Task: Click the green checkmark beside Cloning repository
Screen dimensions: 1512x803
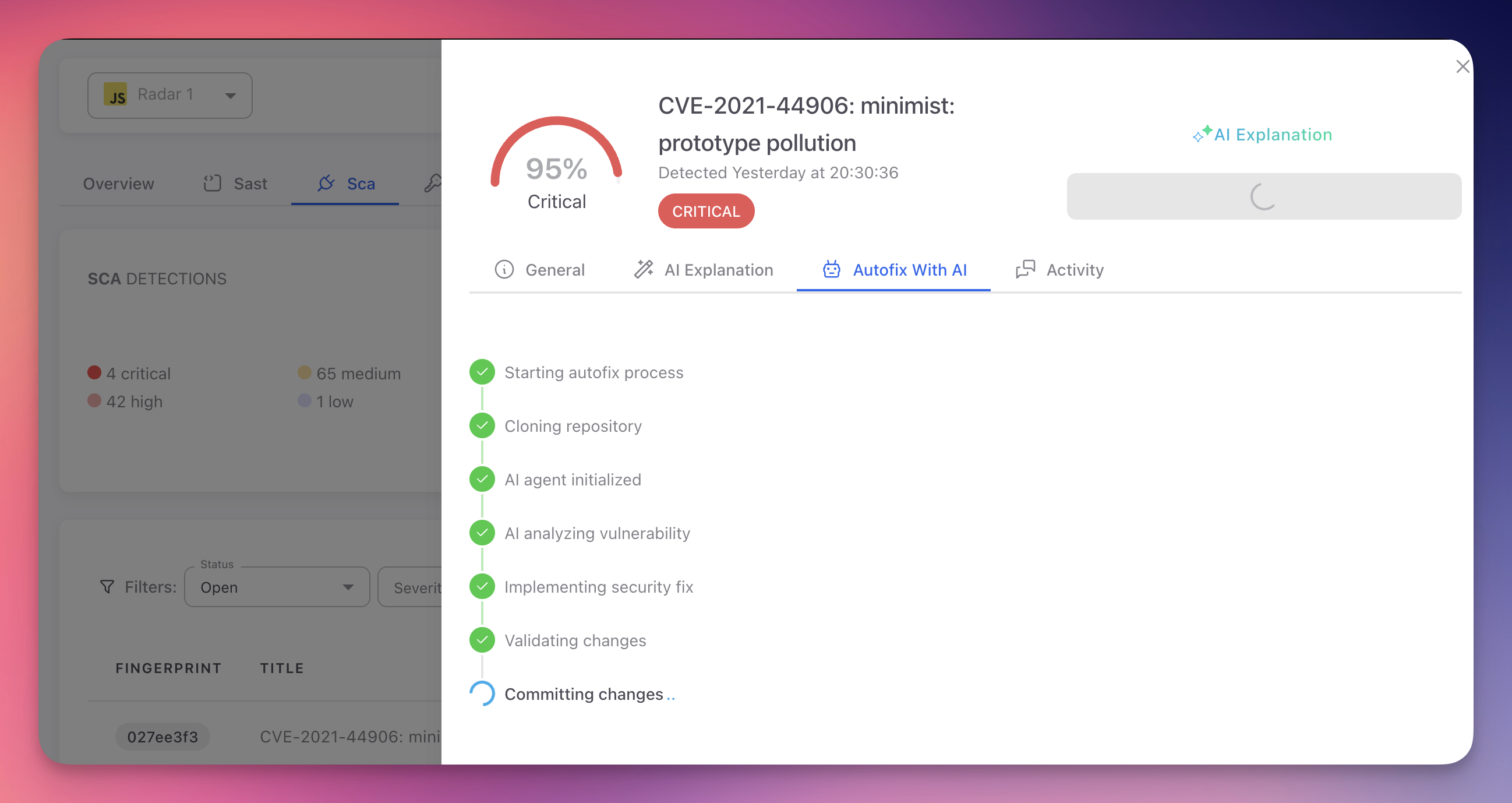Action: 482,425
